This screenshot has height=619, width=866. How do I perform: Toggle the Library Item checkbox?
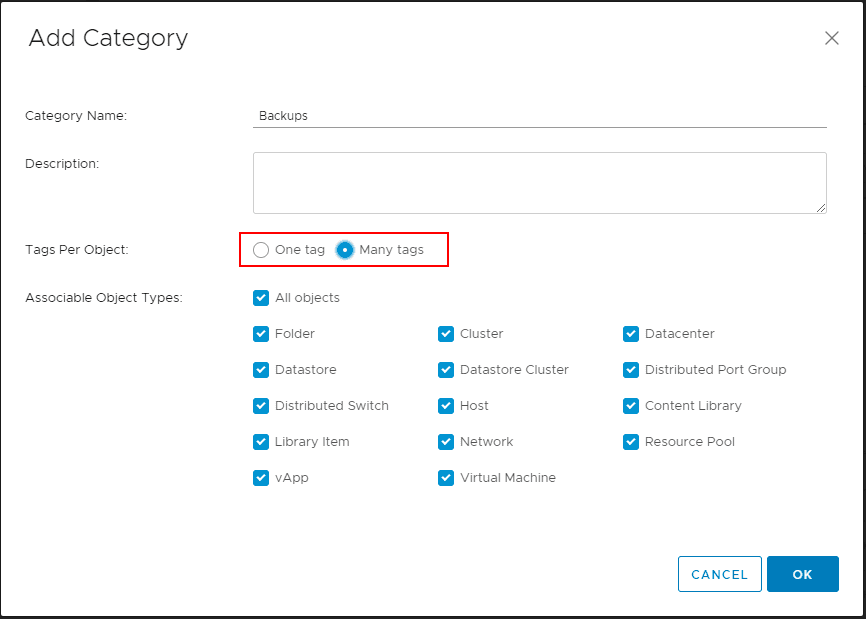pyautogui.click(x=261, y=441)
